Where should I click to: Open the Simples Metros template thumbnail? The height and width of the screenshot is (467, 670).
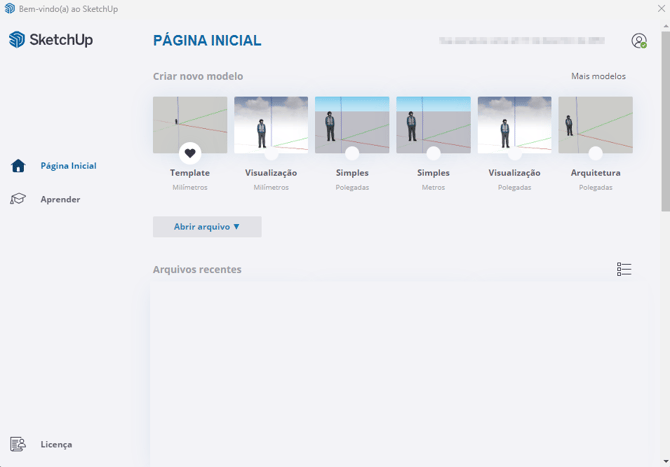coord(433,122)
